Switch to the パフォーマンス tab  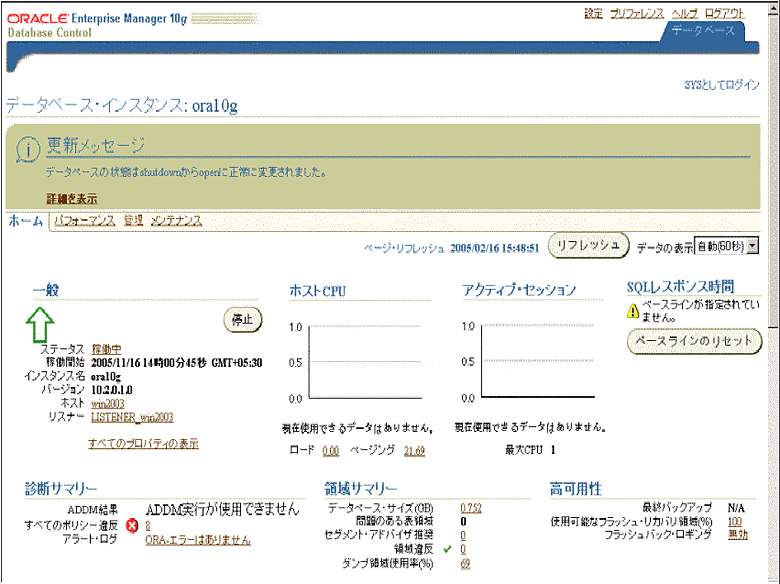click(85, 220)
